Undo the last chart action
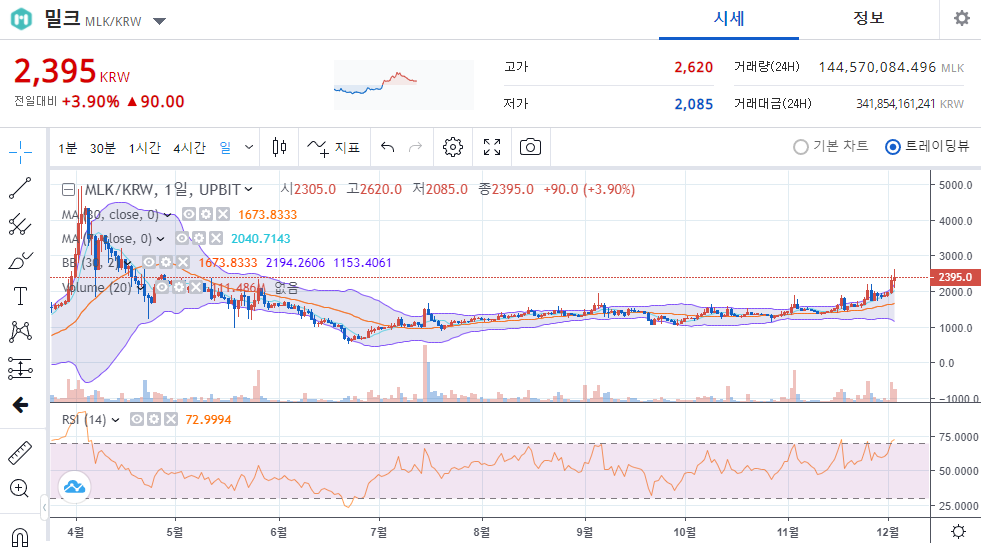 pos(387,148)
